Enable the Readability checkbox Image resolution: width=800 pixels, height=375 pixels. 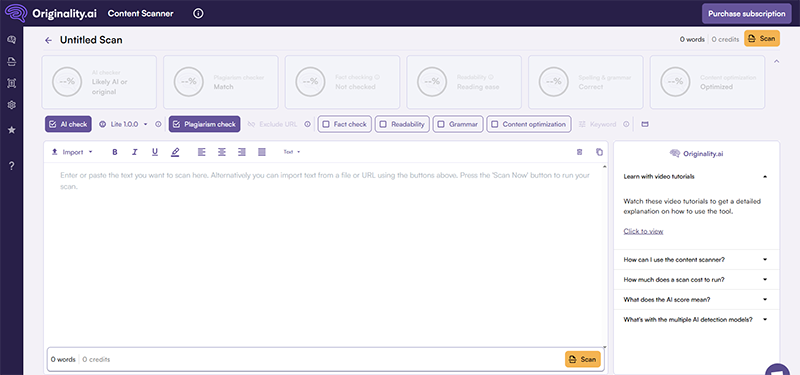[403, 124]
